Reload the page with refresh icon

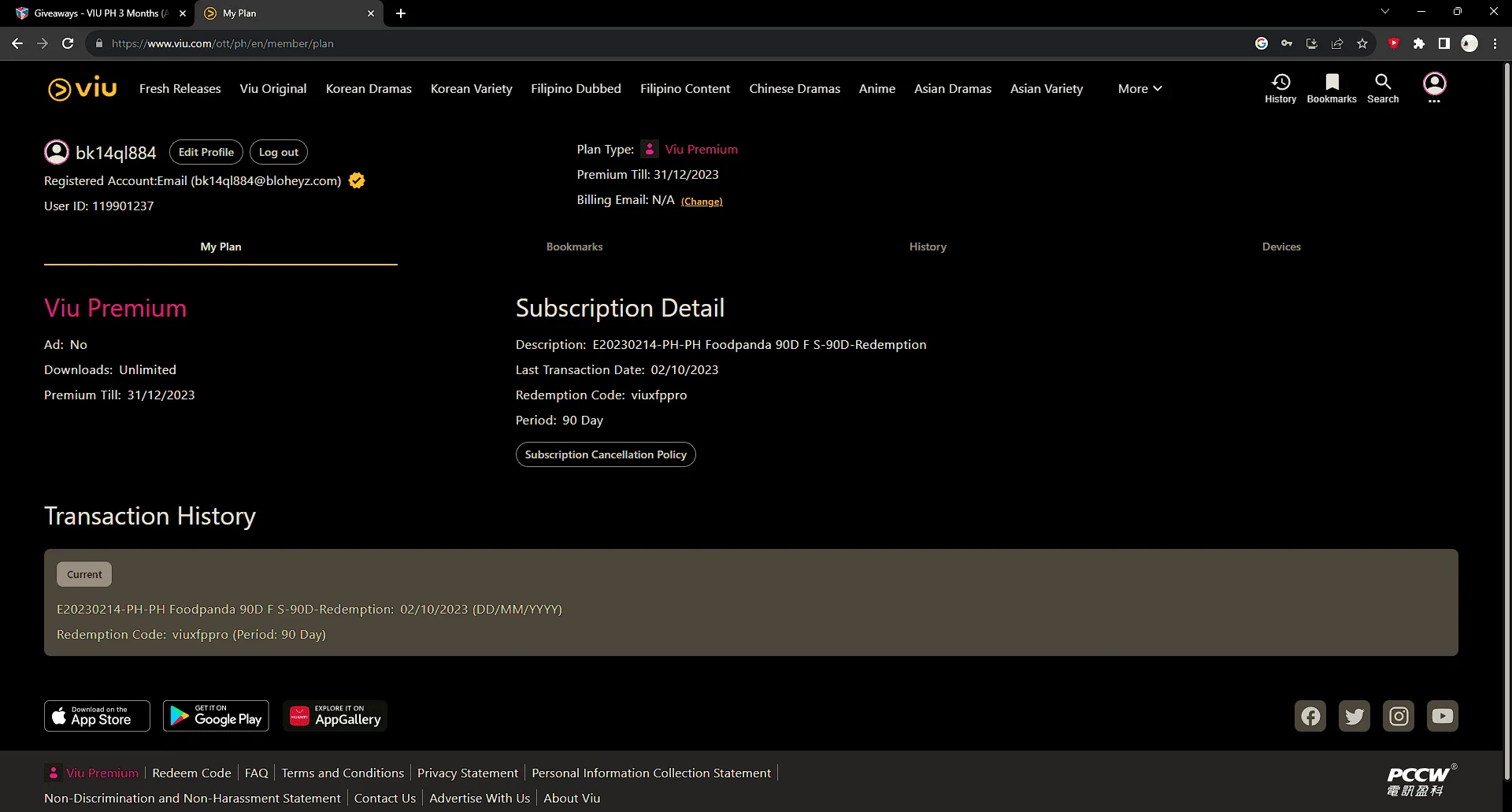(x=68, y=43)
